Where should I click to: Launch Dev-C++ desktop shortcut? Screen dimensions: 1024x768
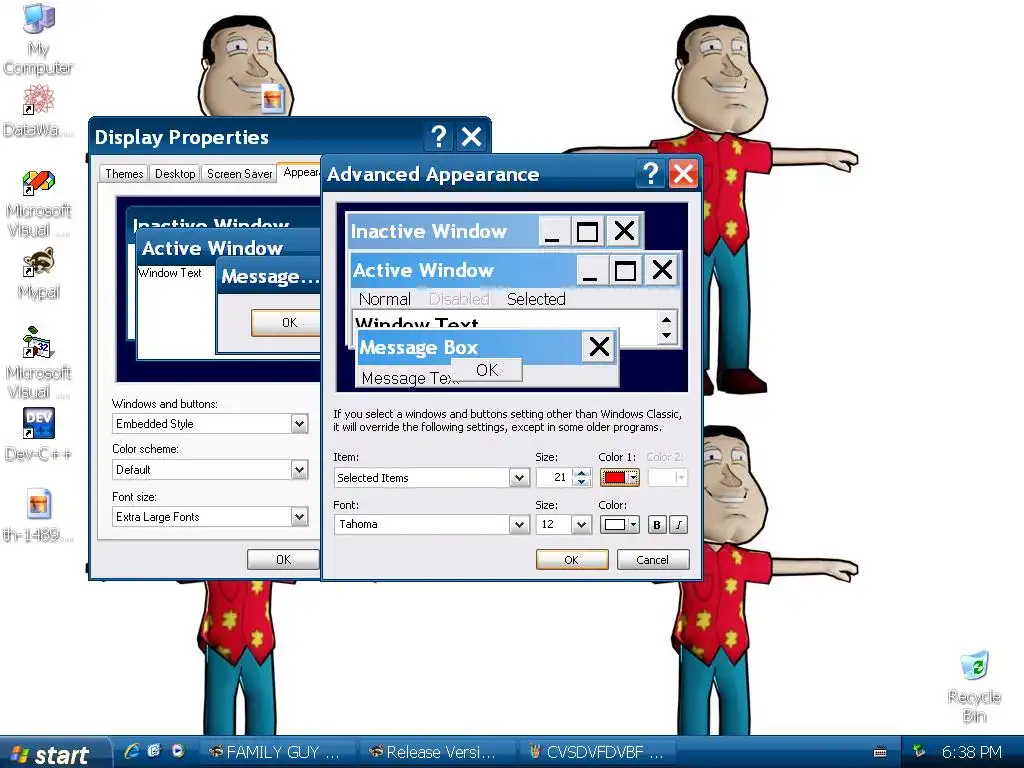pos(38,434)
